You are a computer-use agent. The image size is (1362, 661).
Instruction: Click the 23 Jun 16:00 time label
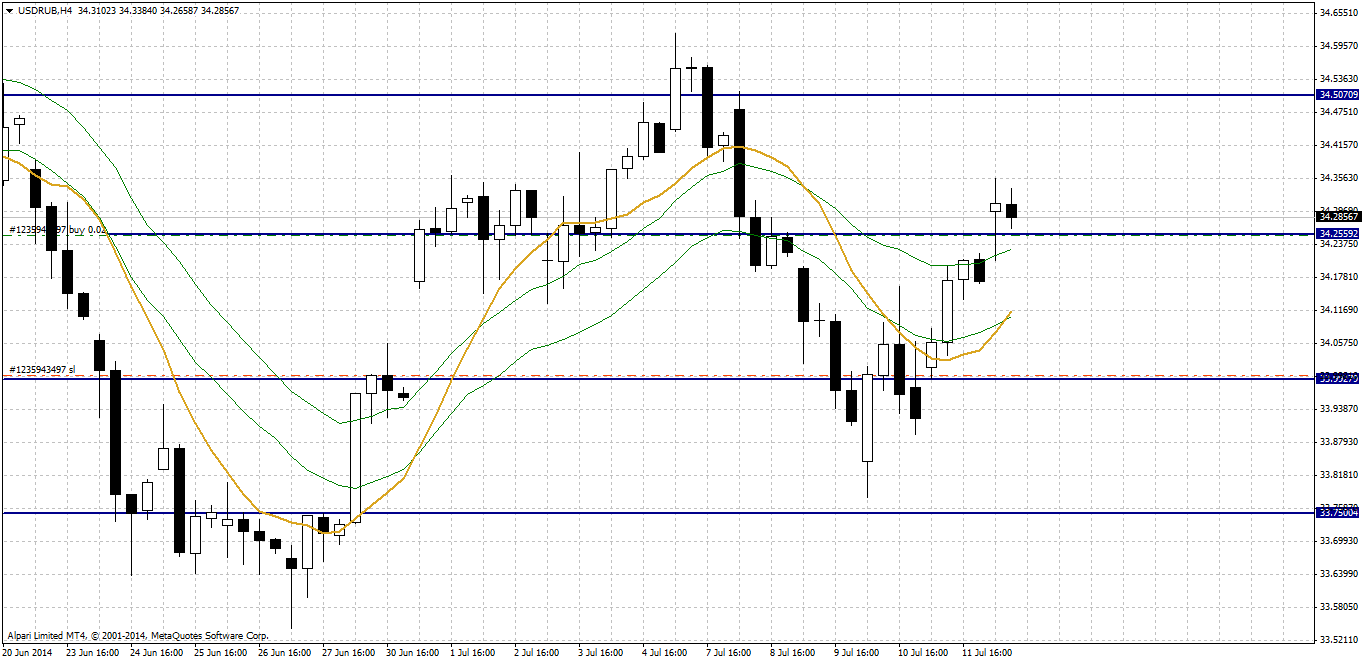pyautogui.click(x=92, y=653)
